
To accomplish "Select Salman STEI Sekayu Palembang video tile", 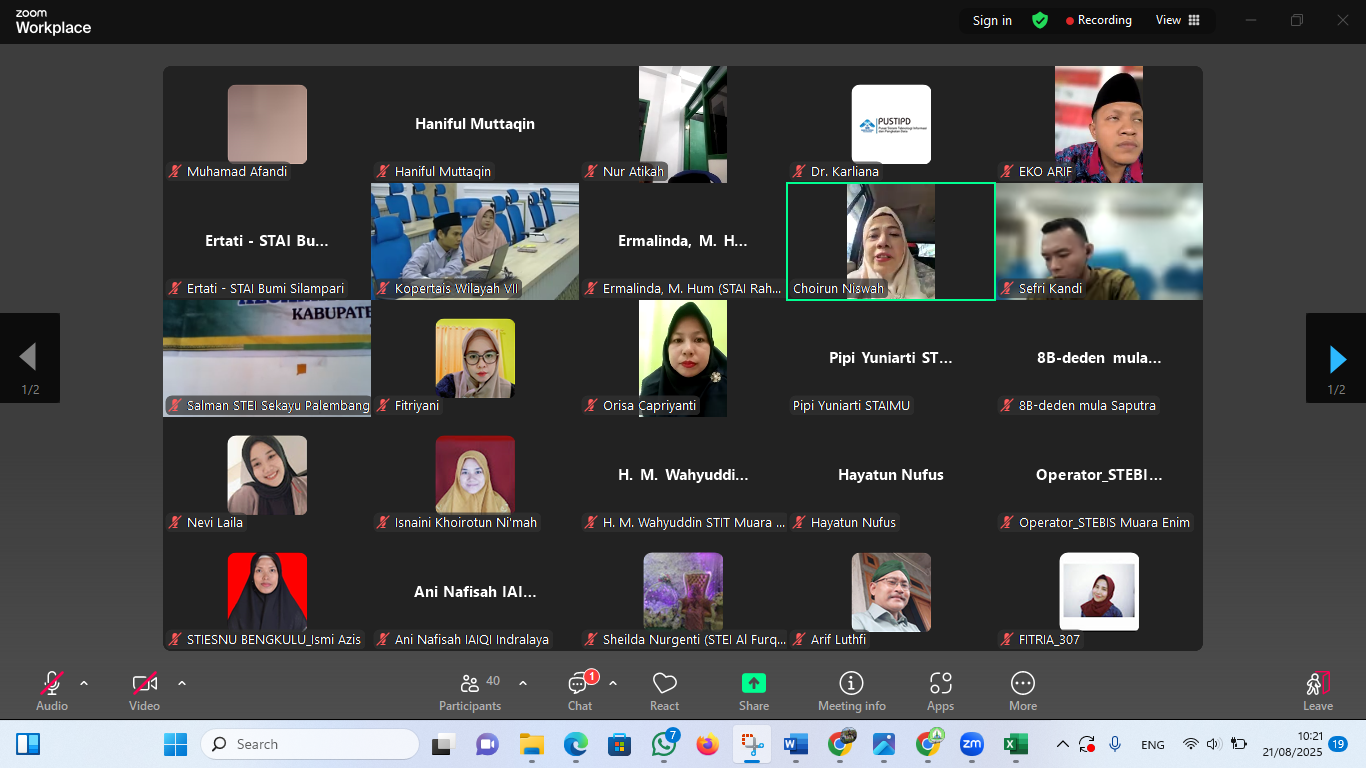I will pyautogui.click(x=267, y=358).
